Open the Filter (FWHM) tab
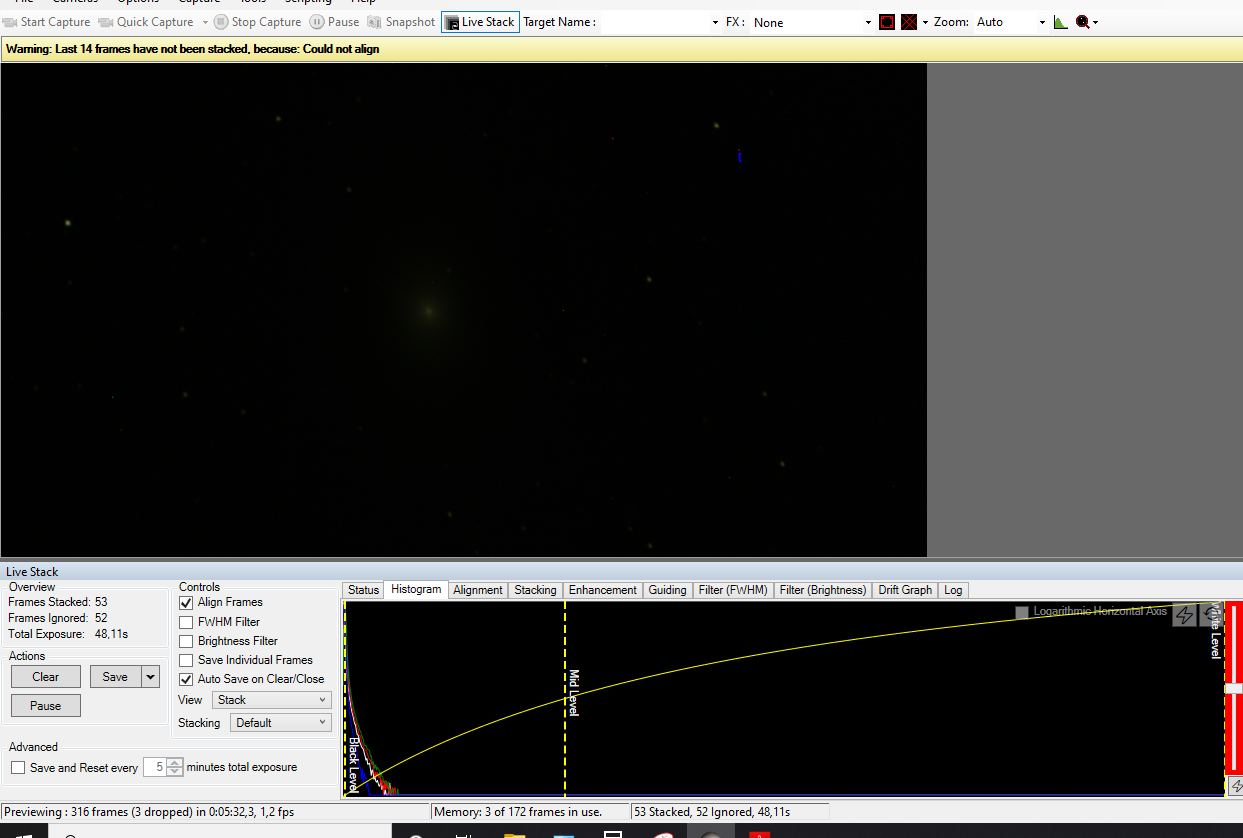Viewport: 1243px width, 838px height. tap(732, 590)
